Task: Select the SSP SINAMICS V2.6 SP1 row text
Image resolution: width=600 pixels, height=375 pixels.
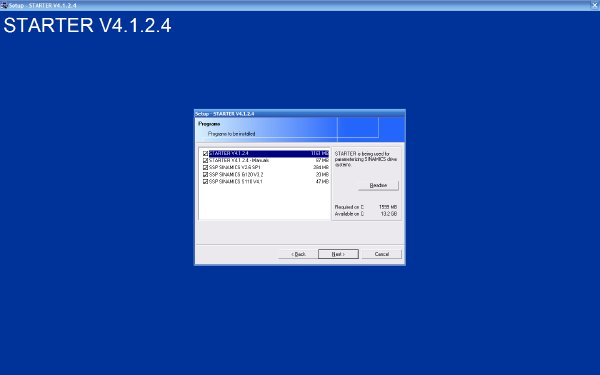Action: [235, 168]
